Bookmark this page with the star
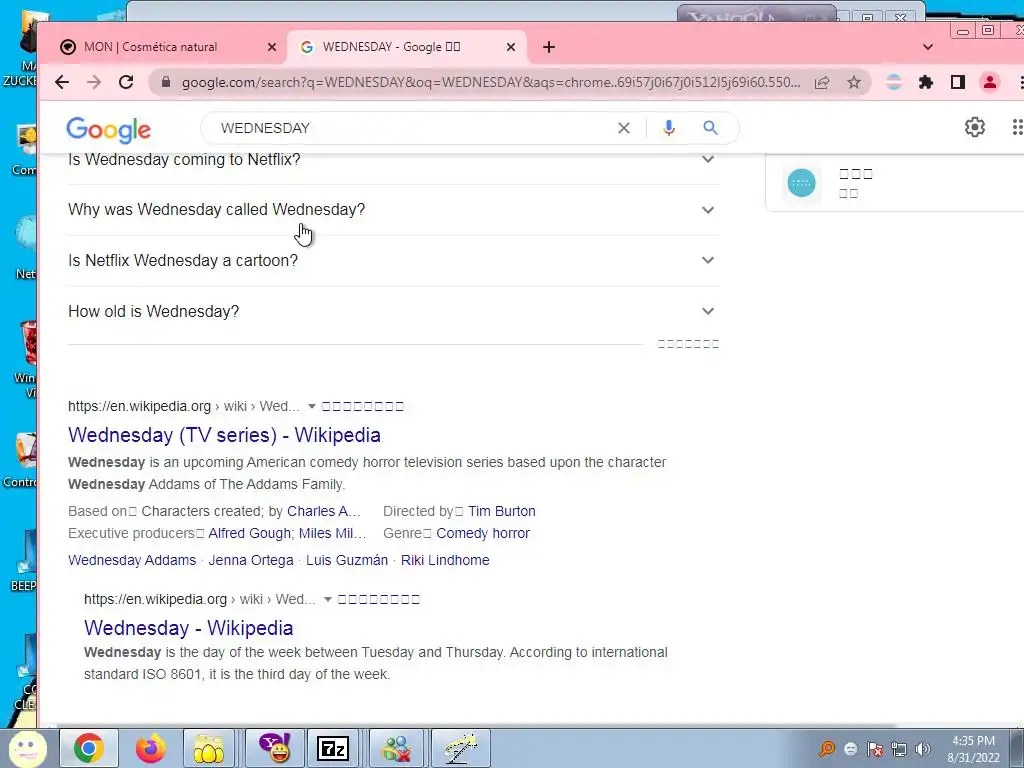The image size is (1024, 768). coord(854,82)
